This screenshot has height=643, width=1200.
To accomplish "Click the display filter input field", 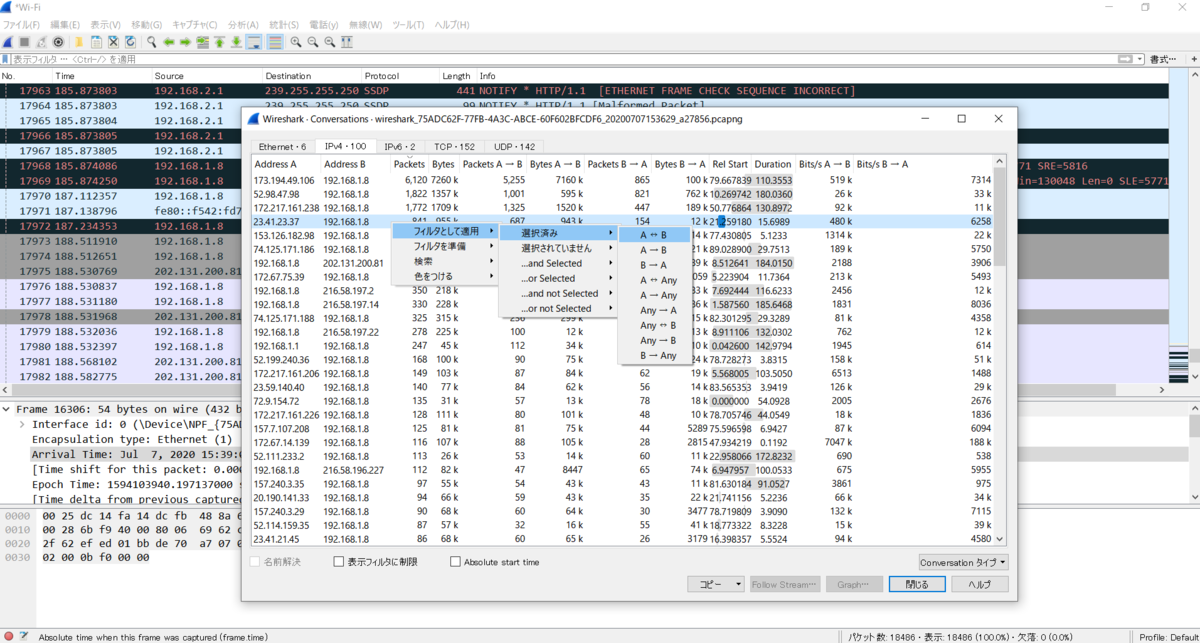I will pos(566,60).
